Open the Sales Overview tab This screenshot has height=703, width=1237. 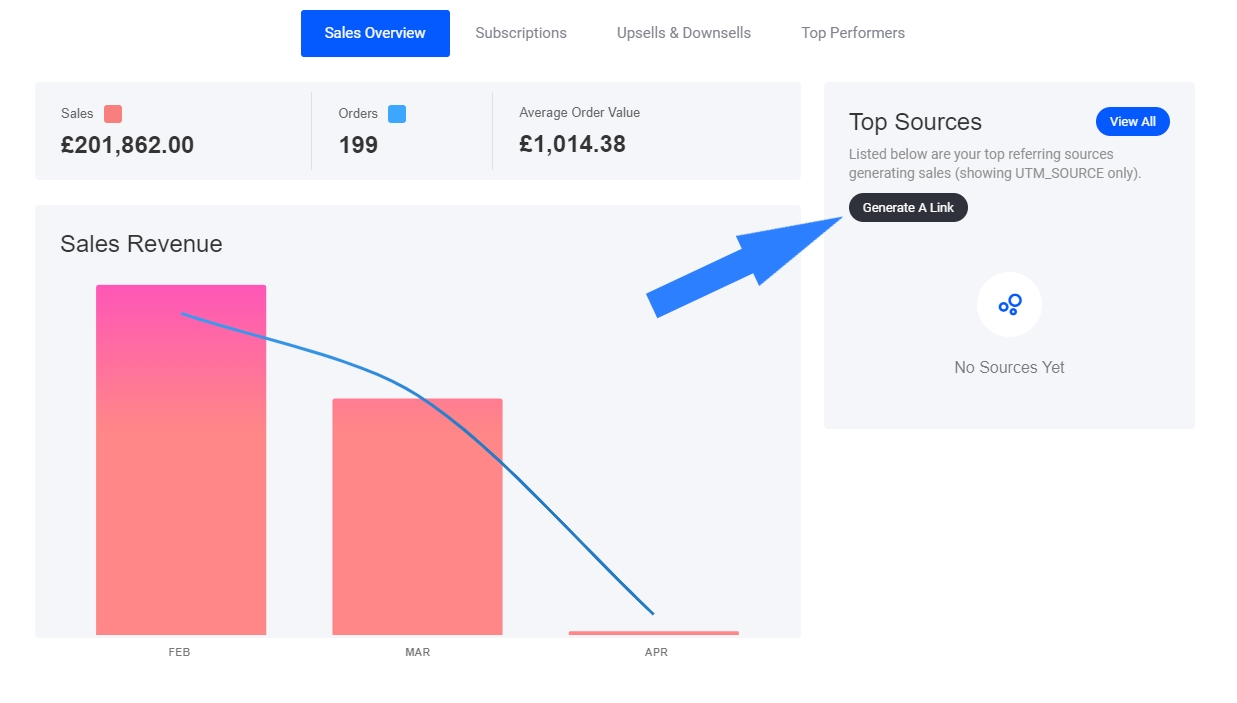click(375, 33)
